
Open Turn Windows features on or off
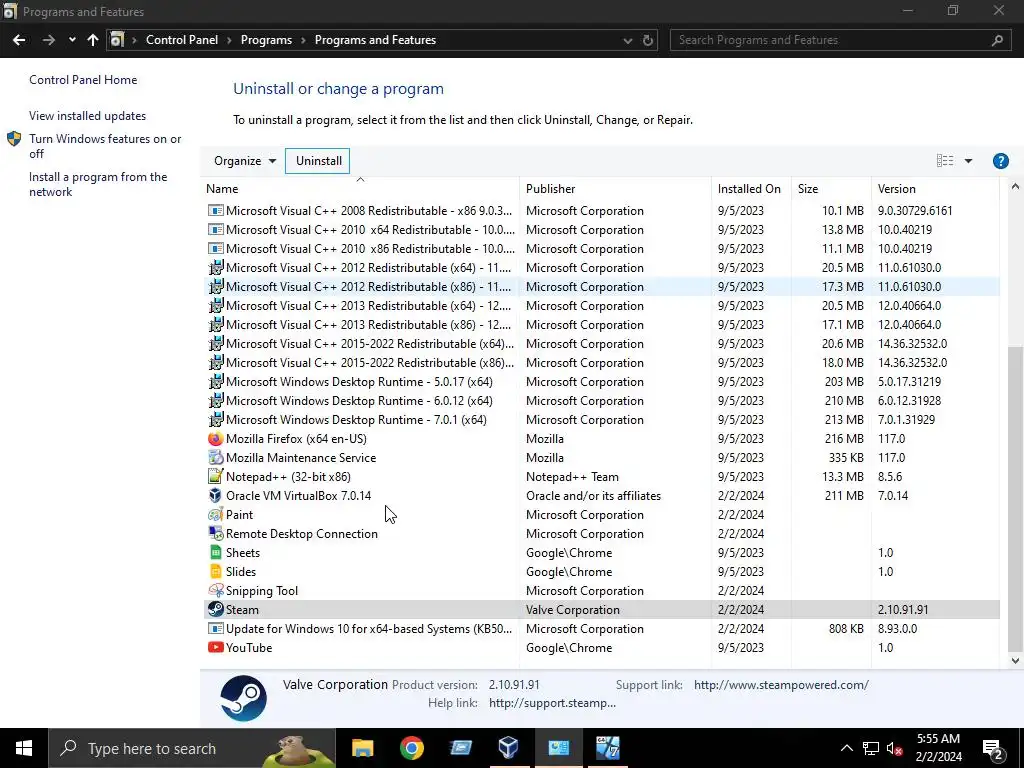105,146
